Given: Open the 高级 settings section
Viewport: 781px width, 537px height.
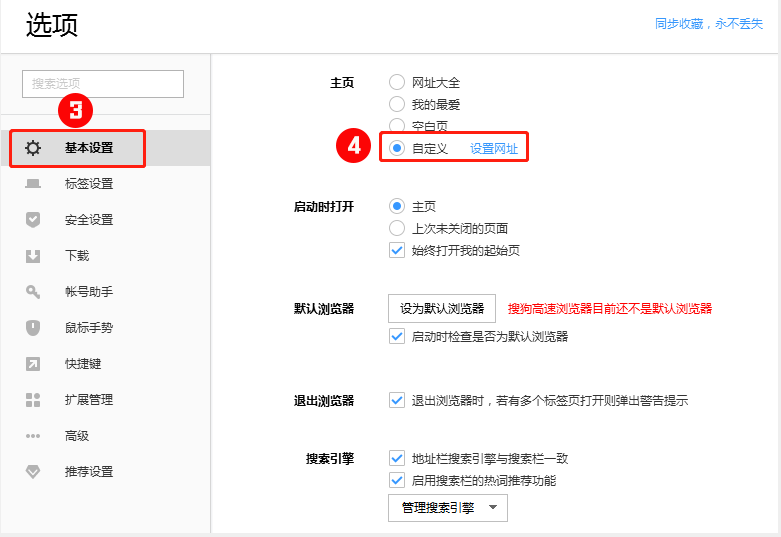Looking at the screenshot, I should 77,436.
